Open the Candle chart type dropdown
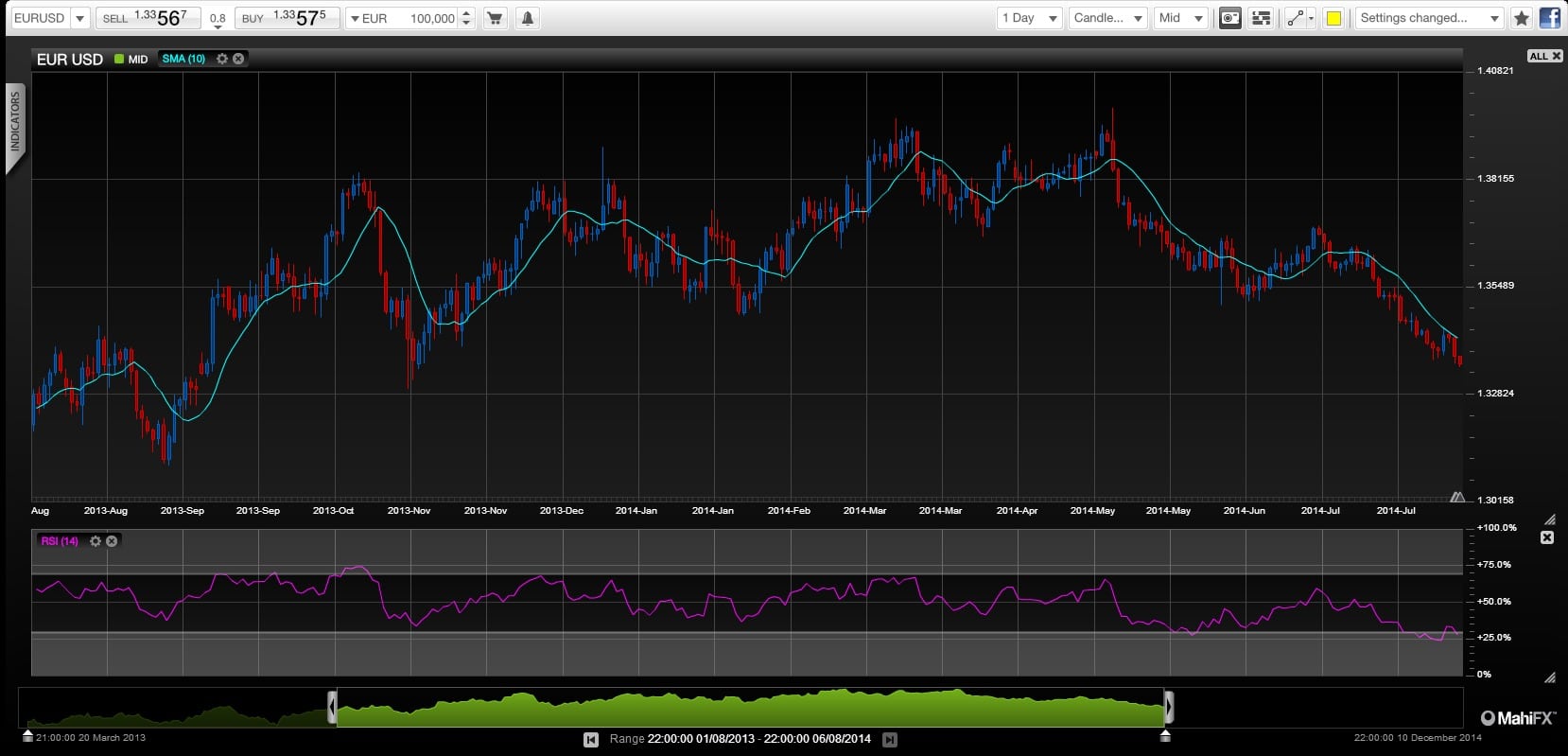 [x=1108, y=18]
